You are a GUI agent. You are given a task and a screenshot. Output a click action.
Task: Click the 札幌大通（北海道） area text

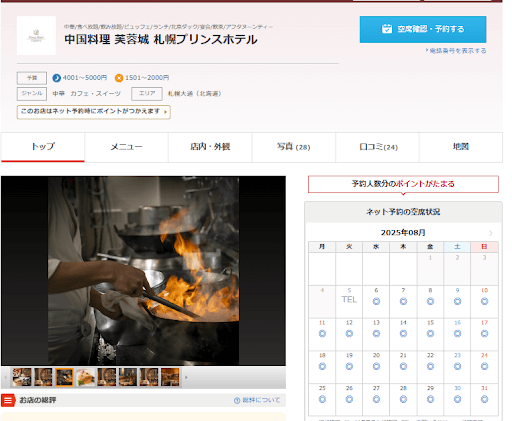(x=194, y=94)
